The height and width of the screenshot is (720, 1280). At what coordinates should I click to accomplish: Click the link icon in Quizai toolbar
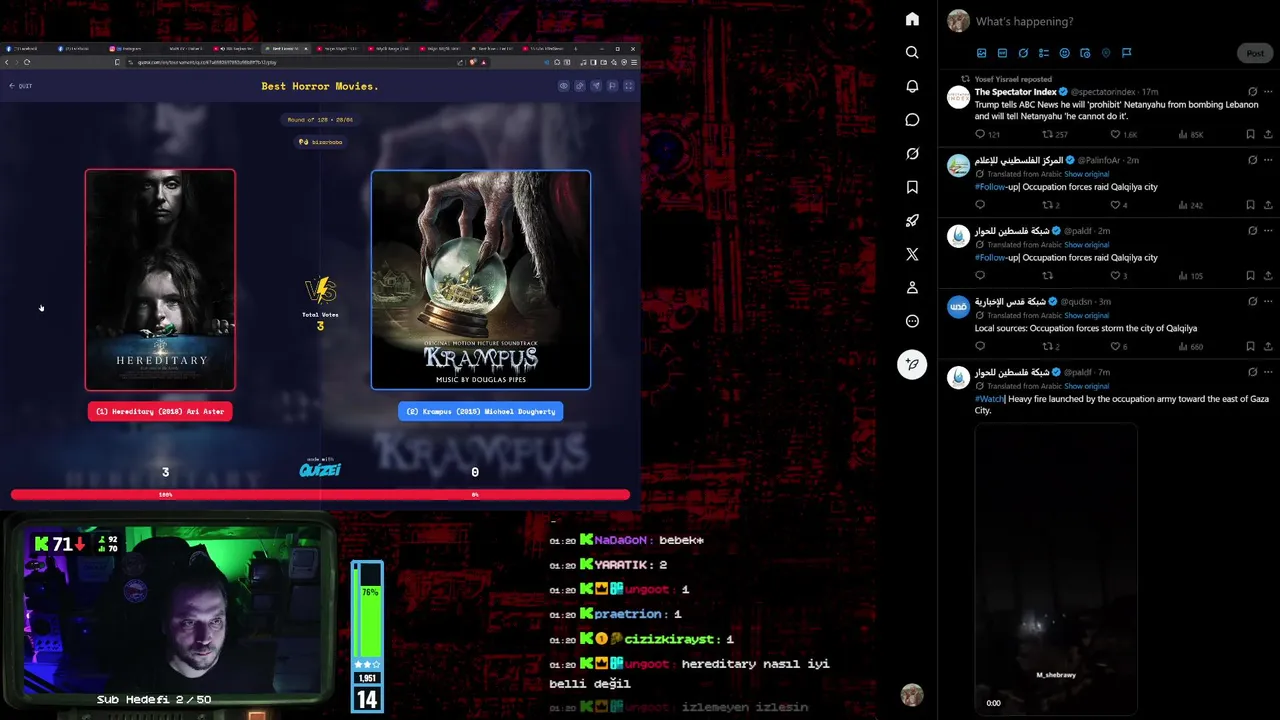pos(579,86)
